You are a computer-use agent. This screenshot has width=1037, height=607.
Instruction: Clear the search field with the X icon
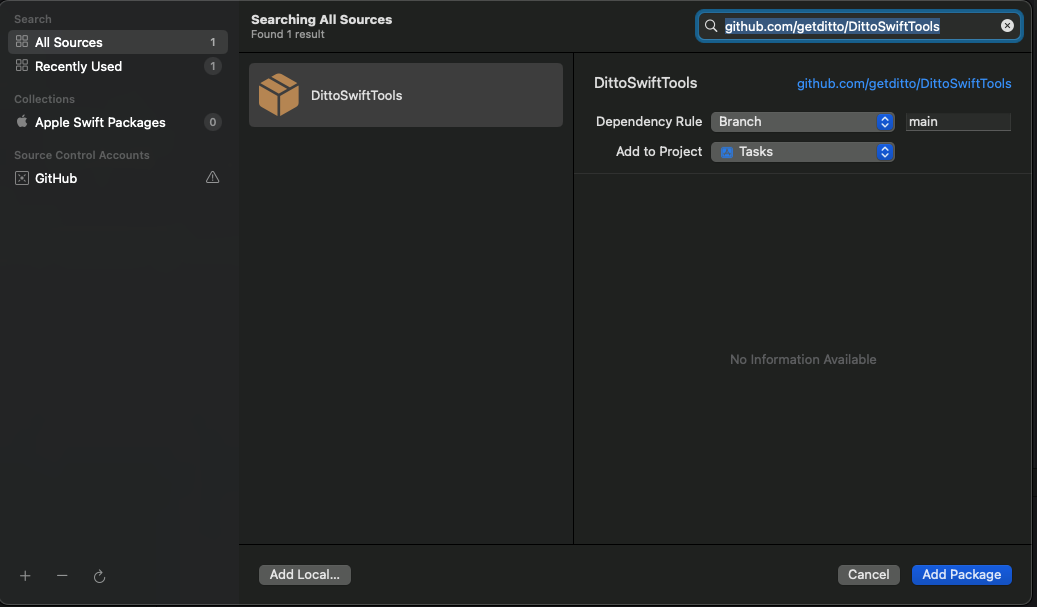(1007, 26)
